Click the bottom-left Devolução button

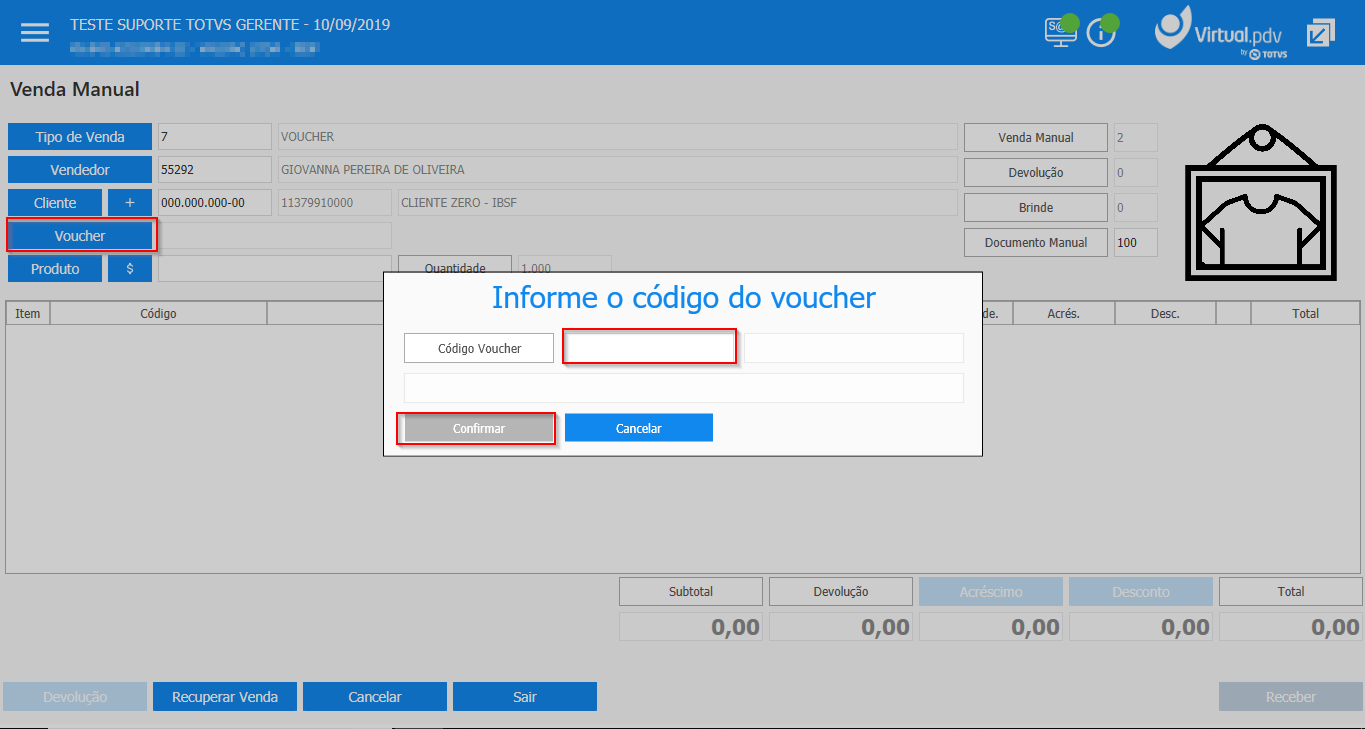75,697
